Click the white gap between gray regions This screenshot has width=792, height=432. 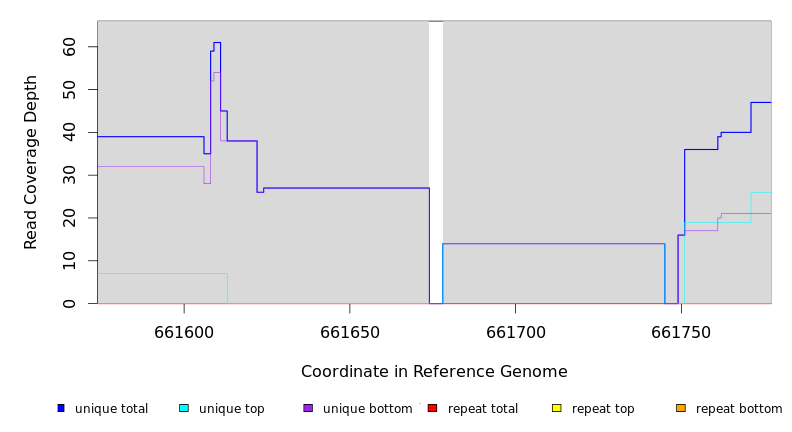(x=436, y=150)
